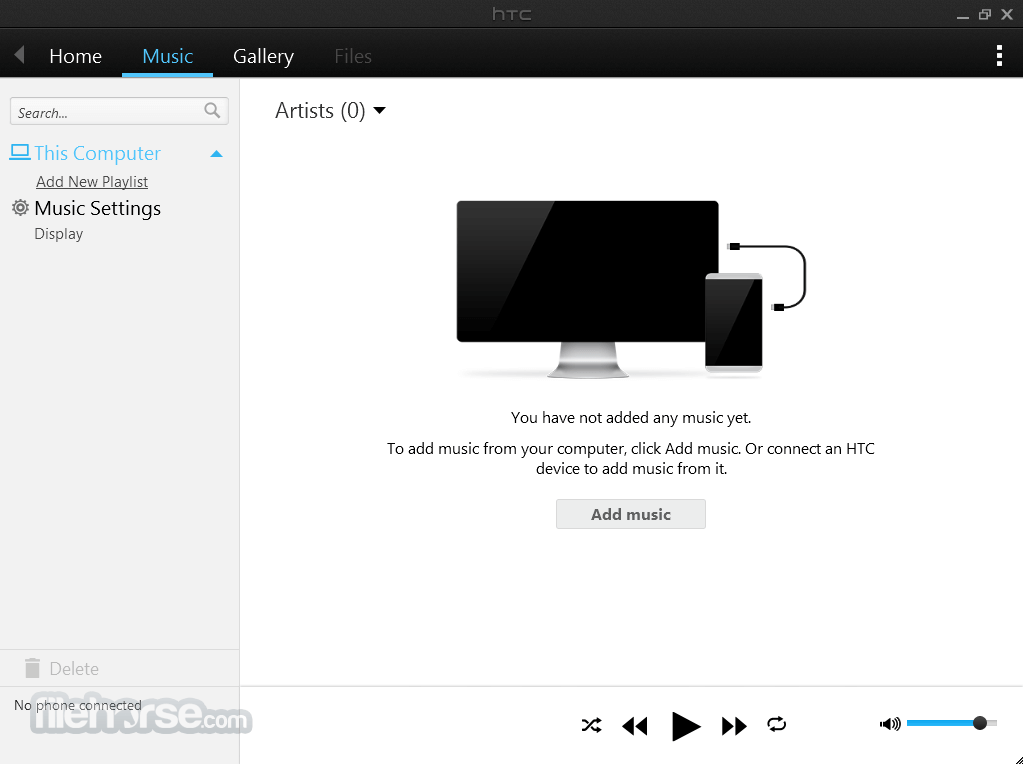Open Display under Music Settings
Viewport: 1023px width, 764px height.
pos(59,234)
